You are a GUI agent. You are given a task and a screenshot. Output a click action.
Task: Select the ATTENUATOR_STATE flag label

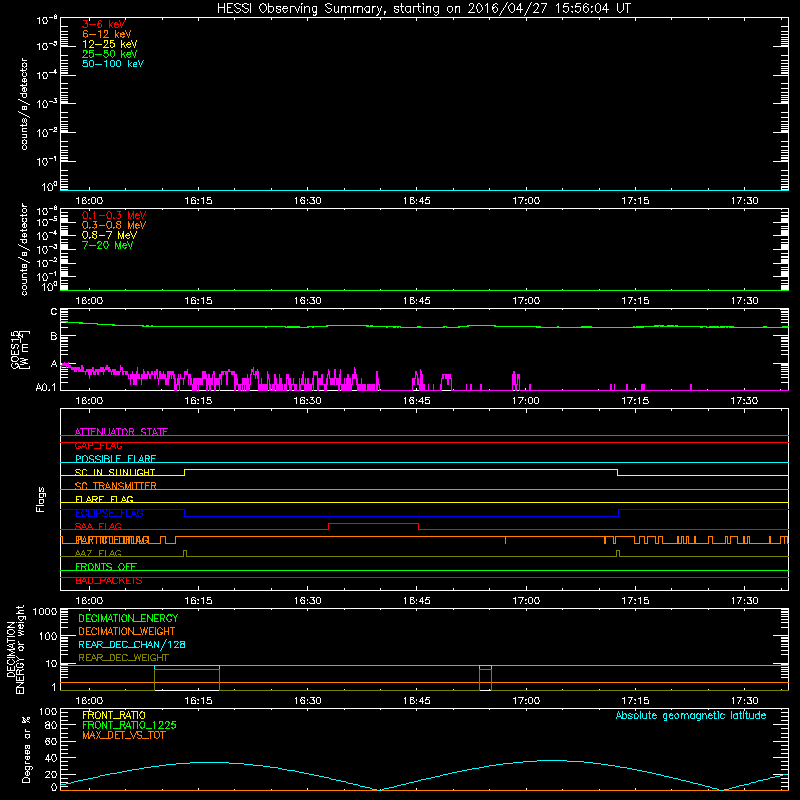[x=121, y=432]
